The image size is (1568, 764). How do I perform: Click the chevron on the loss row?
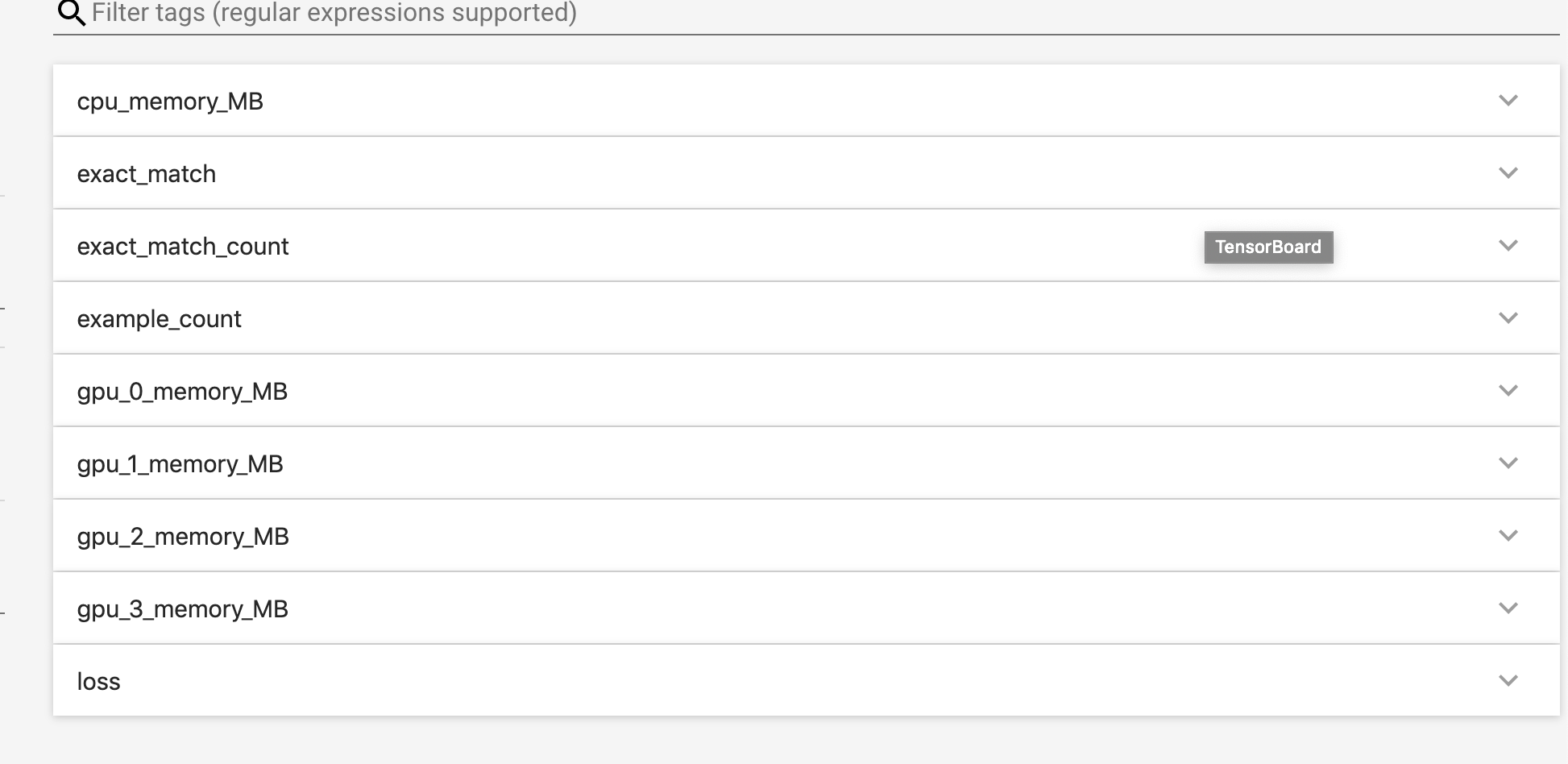click(x=1508, y=679)
